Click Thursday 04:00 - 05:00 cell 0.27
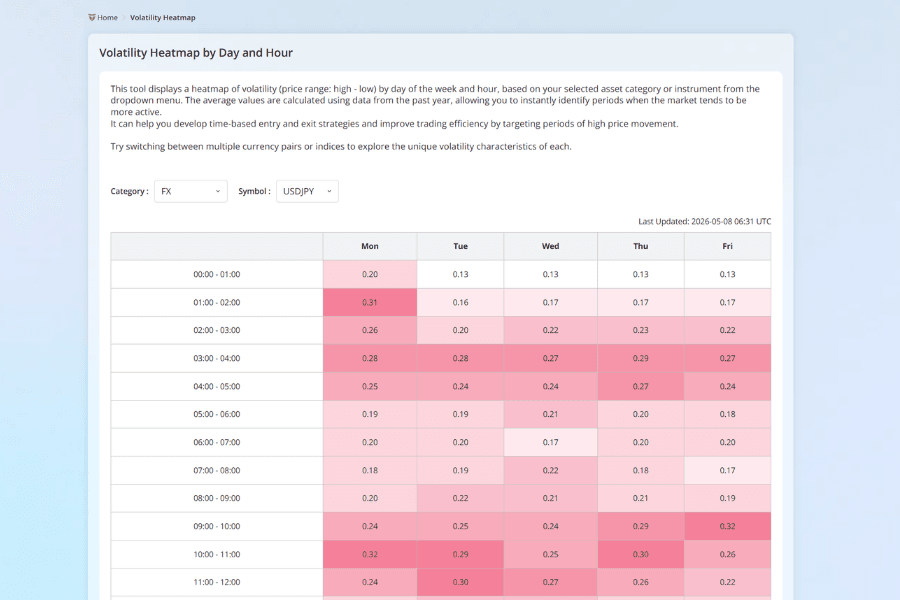The image size is (900, 600). click(x=641, y=386)
